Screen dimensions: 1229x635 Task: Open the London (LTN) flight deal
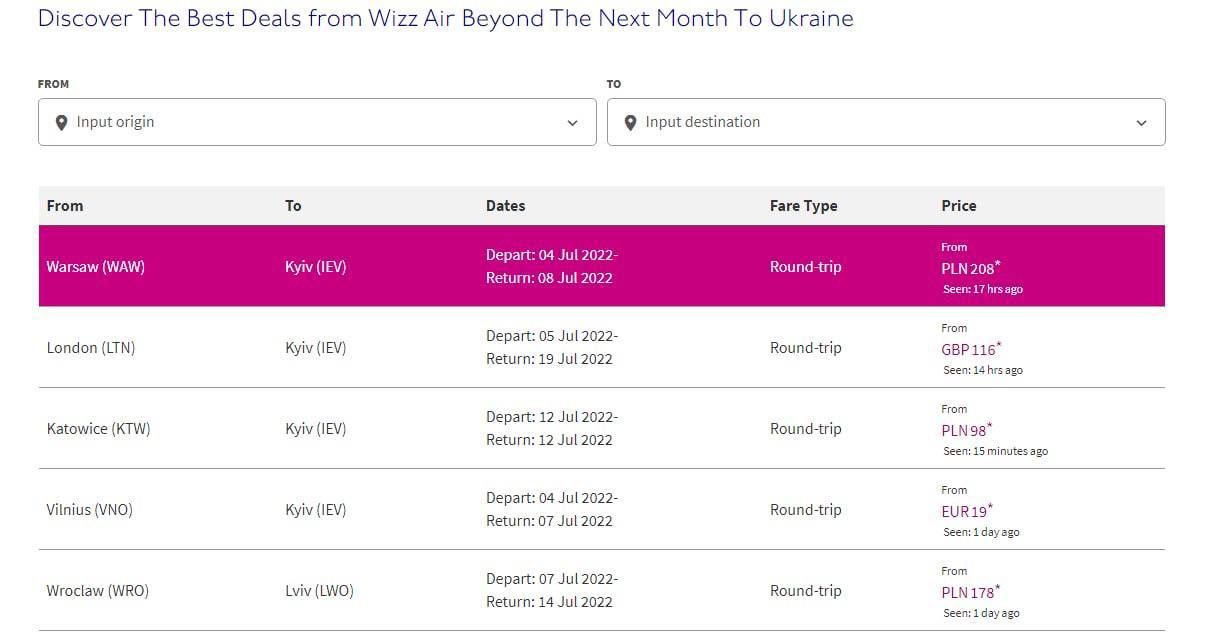[602, 347]
